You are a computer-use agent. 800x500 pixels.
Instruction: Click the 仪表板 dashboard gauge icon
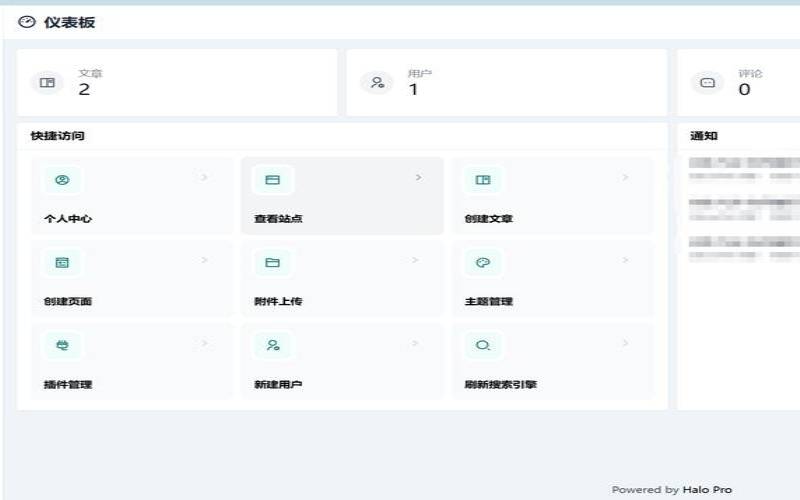(27, 22)
